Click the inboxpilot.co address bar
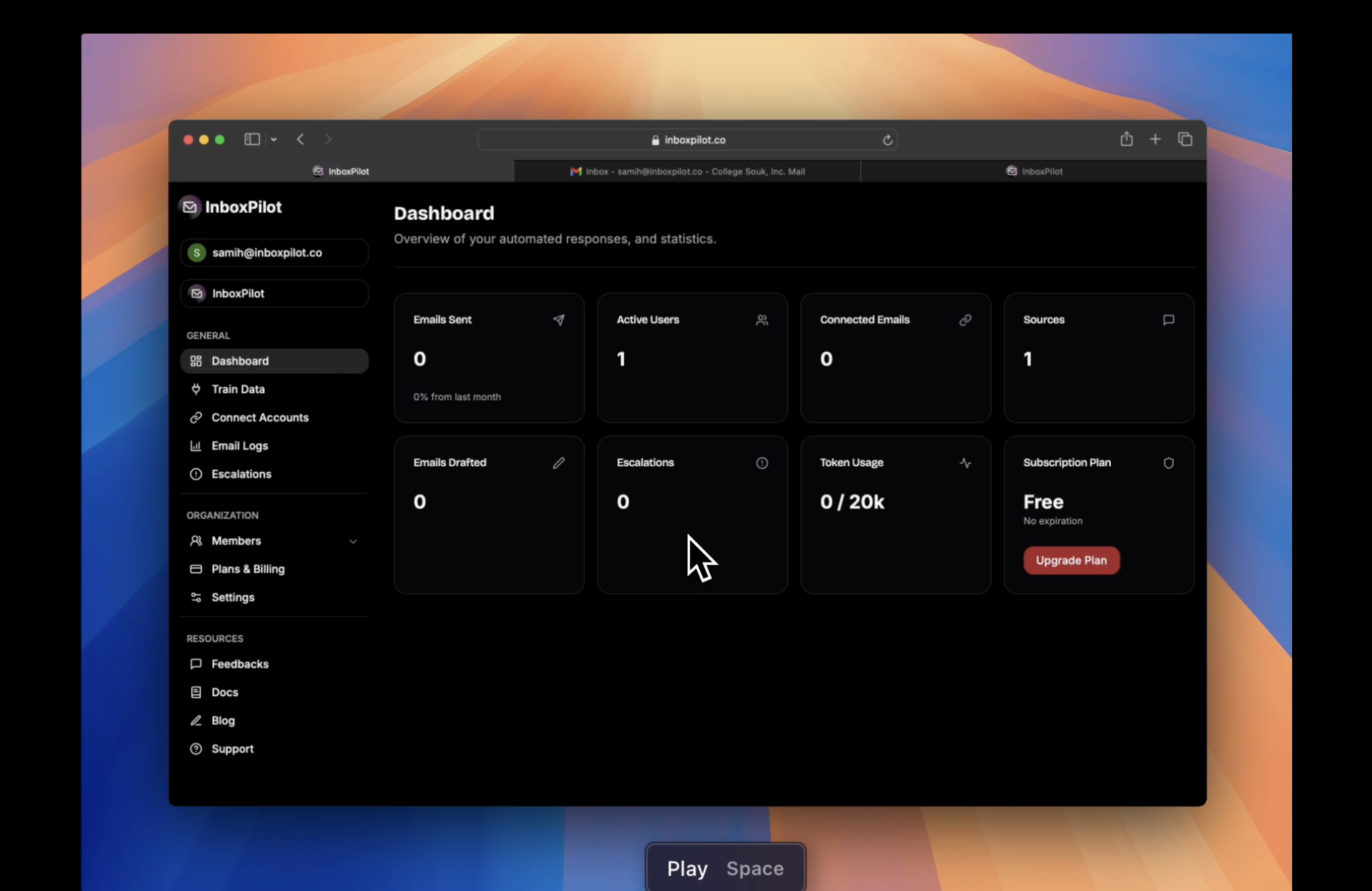The image size is (1372, 891). click(687, 140)
